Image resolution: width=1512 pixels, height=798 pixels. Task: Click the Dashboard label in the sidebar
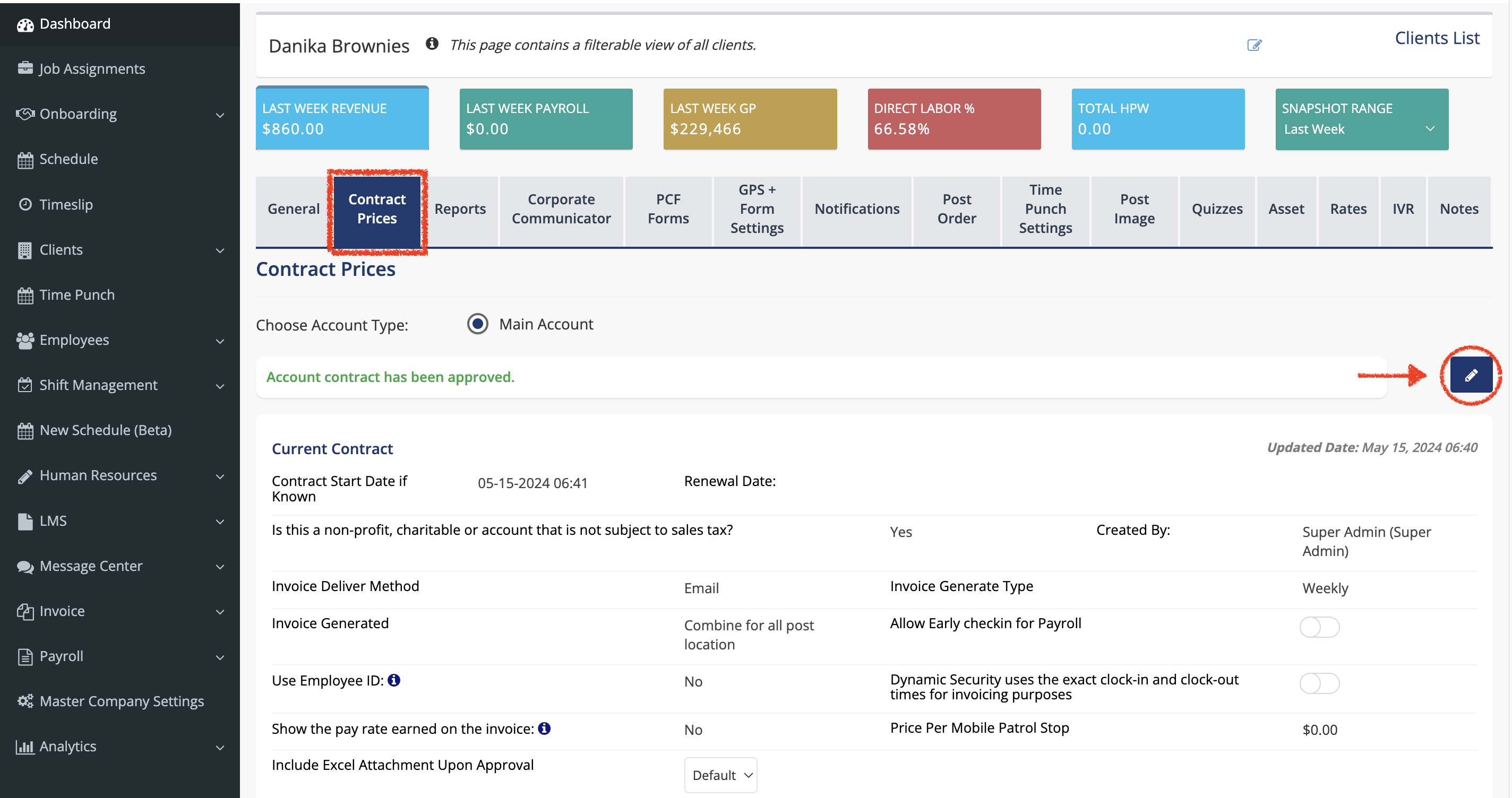[x=75, y=24]
